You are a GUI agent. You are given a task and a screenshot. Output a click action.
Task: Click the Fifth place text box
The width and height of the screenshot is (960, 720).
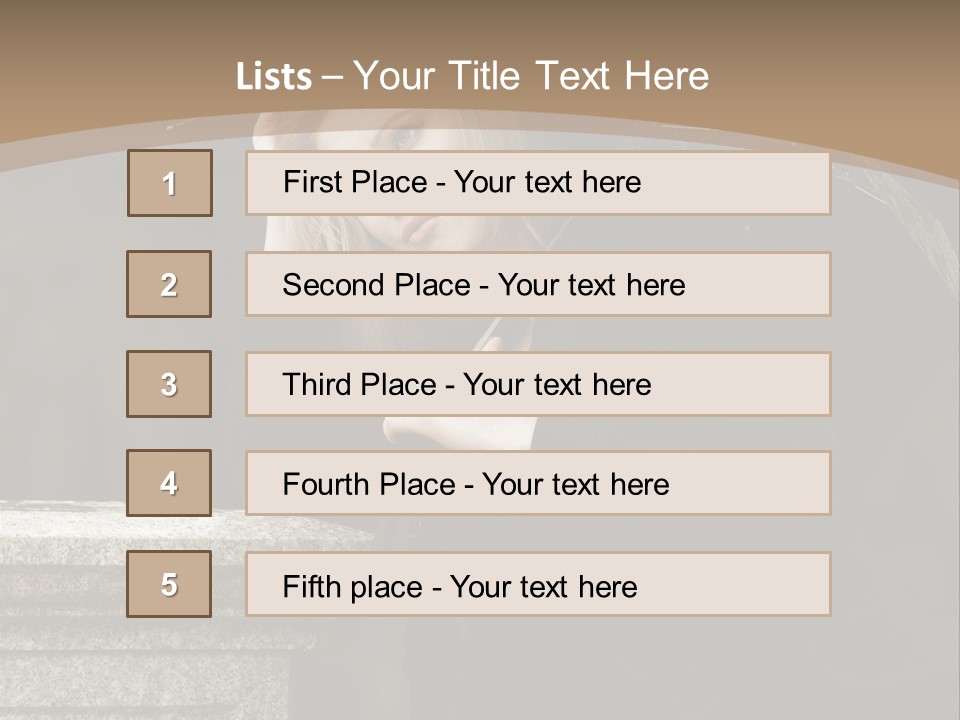click(x=538, y=584)
